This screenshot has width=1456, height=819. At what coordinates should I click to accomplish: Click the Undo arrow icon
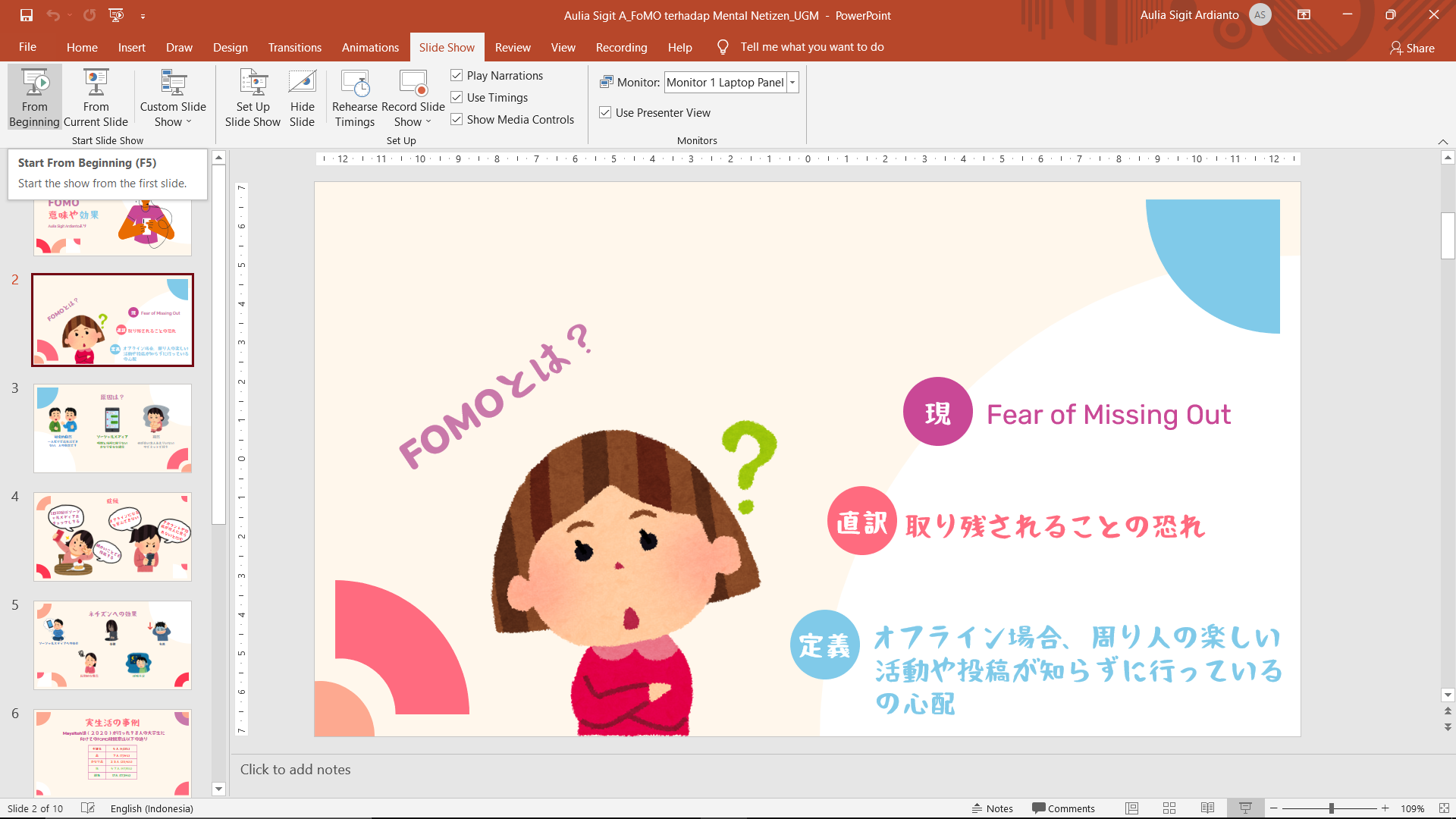(x=52, y=15)
